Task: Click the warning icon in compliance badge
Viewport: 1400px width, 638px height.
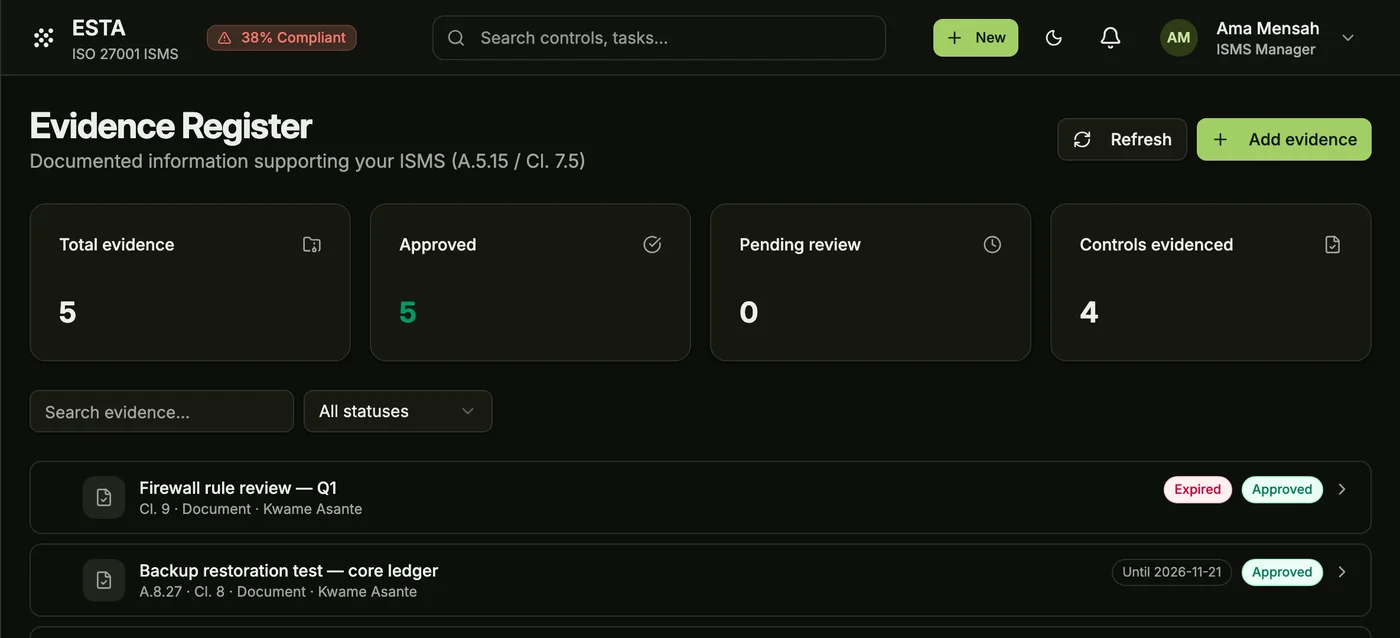Action: pos(224,38)
